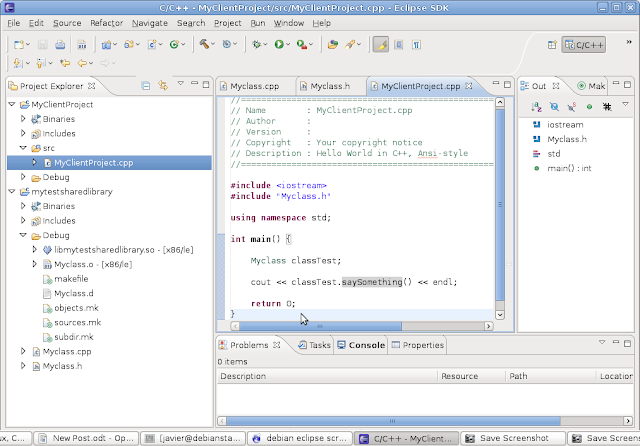This screenshot has height=446, width=640.
Task: Click the editor horizontal scrollbar thumb
Action: click(320, 326)
